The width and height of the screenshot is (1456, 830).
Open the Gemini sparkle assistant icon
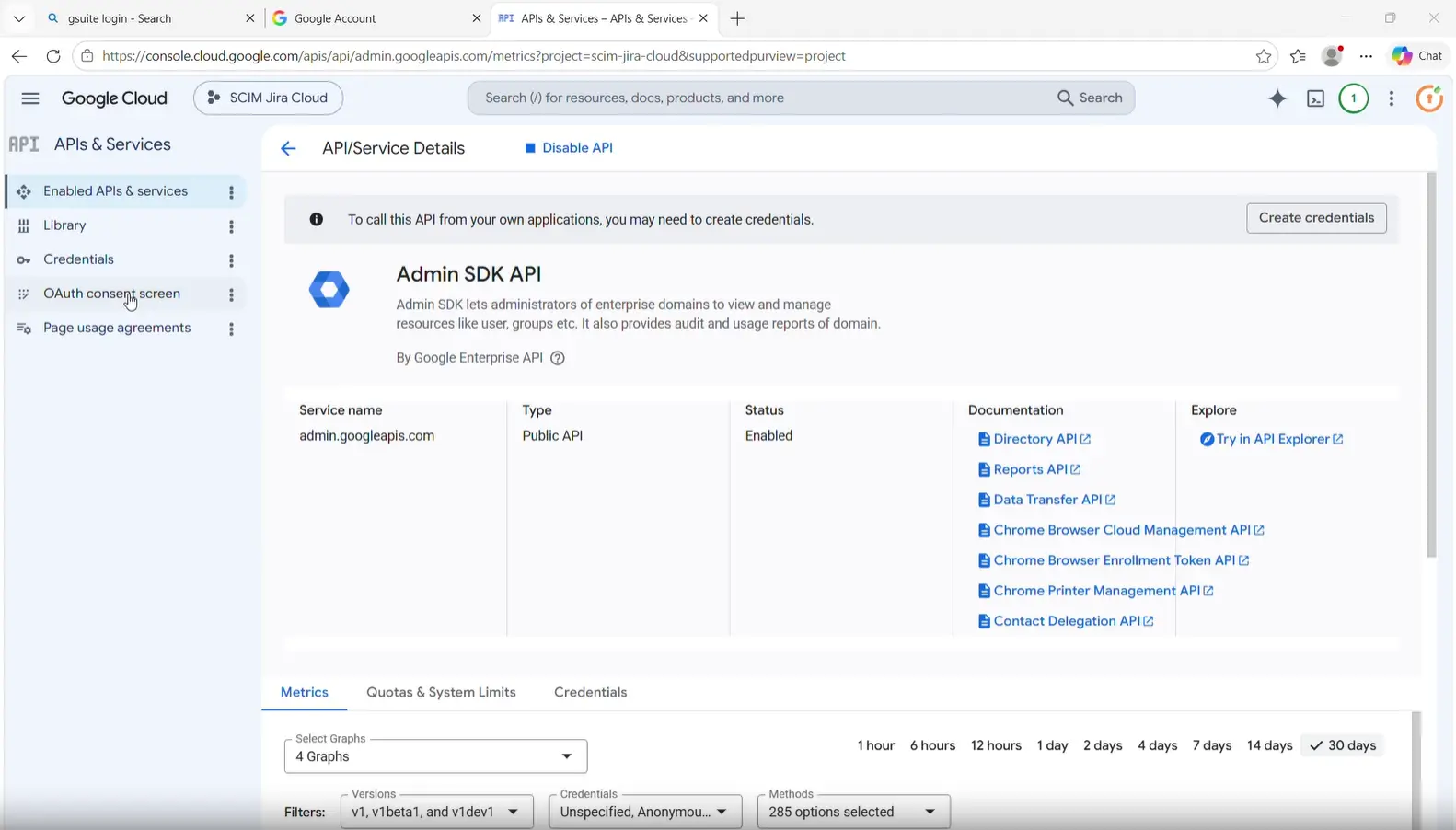[x=1277, y=98]
